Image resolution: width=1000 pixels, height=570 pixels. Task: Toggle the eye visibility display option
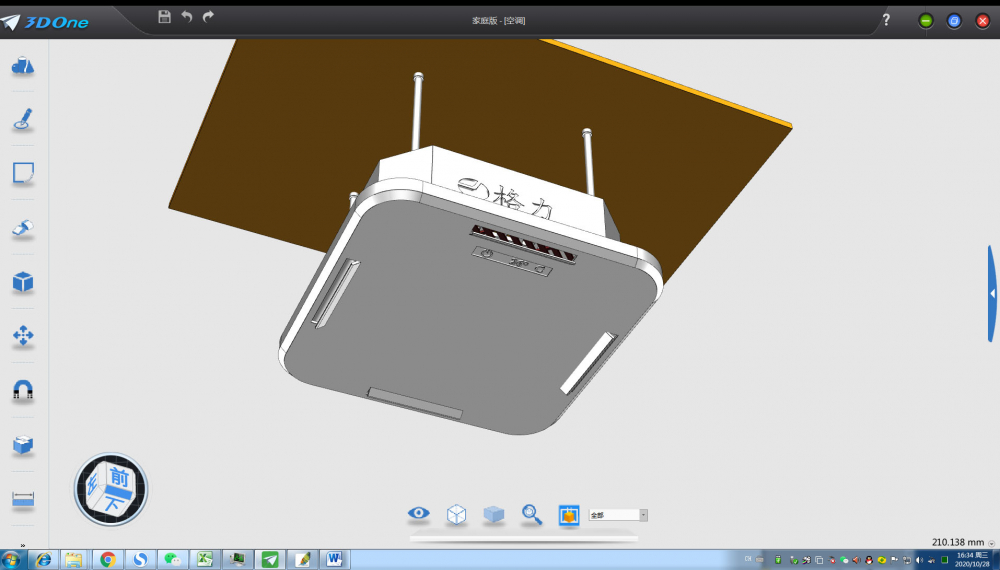pyautogui.click(x=418, y=513)
